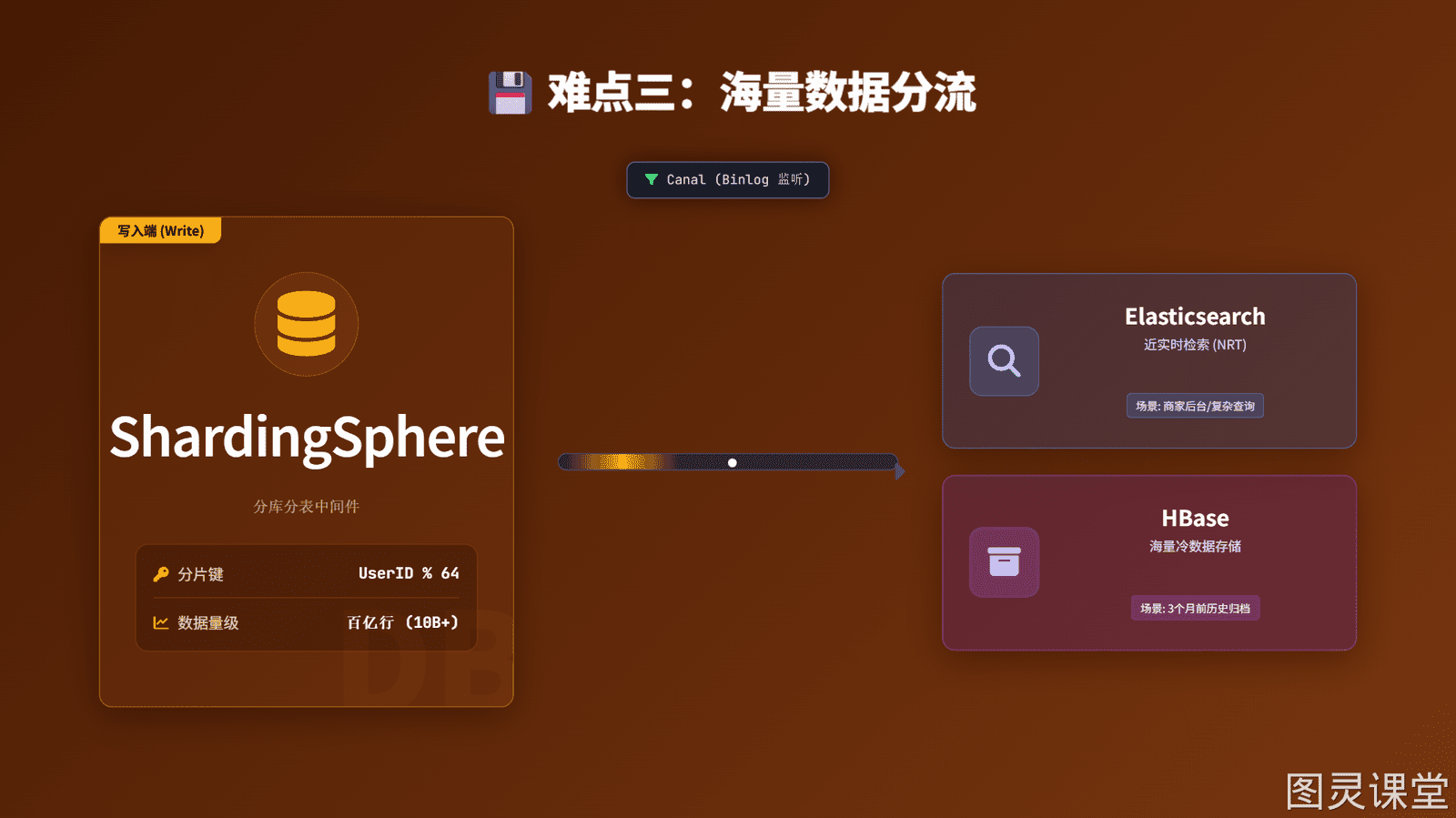The image size is (1456, 818).
Task: Click the chart icon next to 数据量级
Action: (161, 623)
